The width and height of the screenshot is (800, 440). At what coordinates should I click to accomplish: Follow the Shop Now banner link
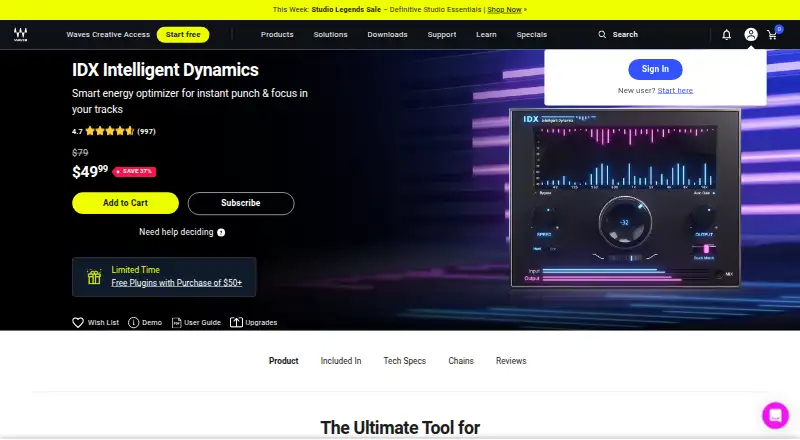504,10
